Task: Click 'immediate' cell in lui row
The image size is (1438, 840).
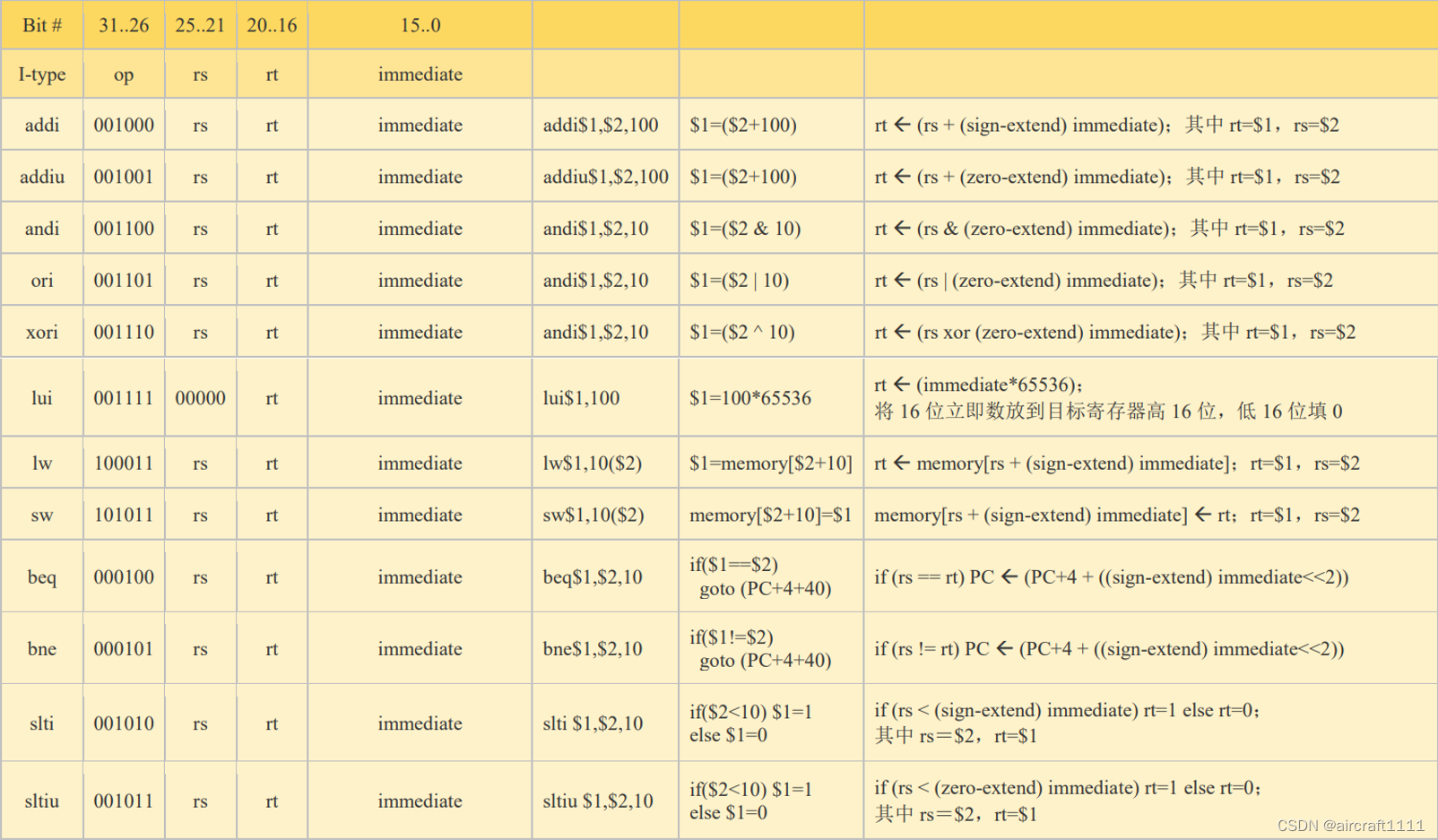Action: (x=420, y=398)
